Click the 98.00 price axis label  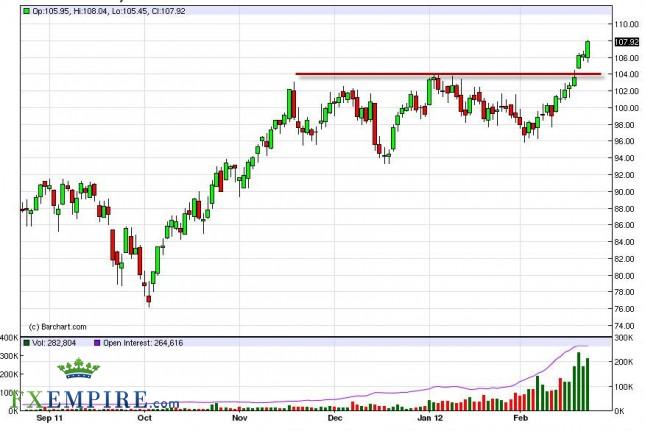click(626, 125)
